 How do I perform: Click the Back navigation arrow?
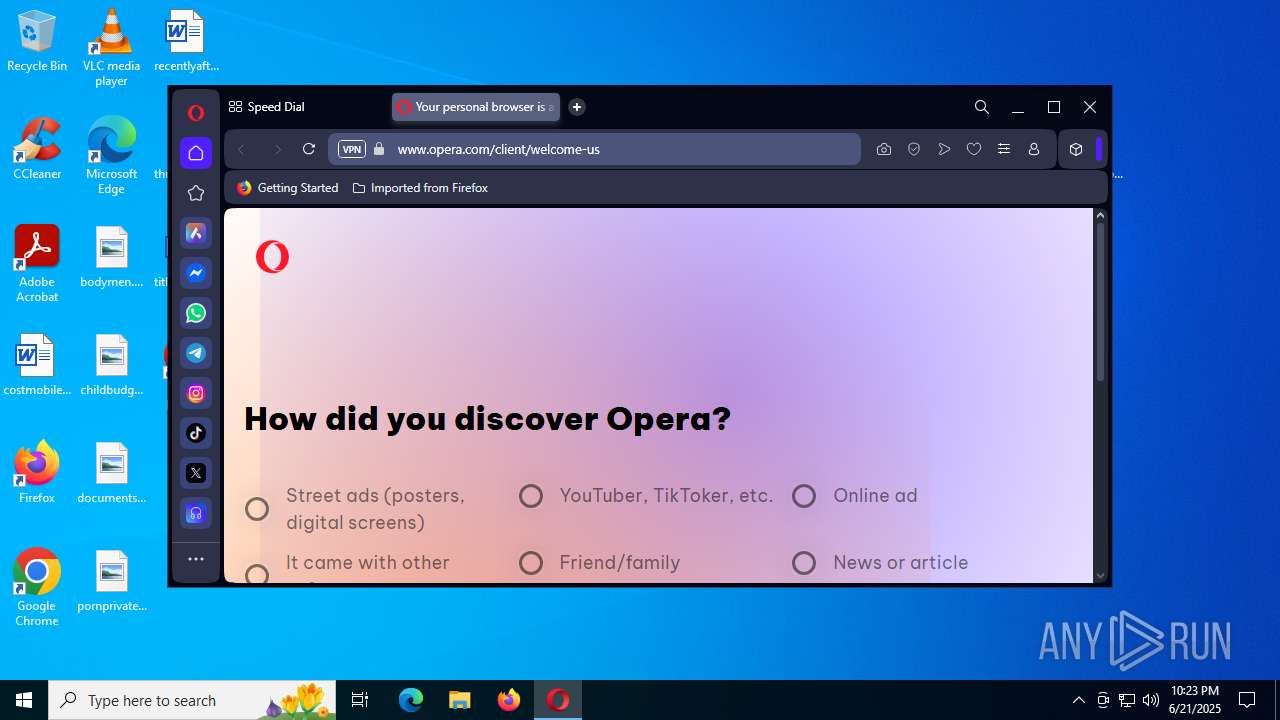[x=241, y=149]
